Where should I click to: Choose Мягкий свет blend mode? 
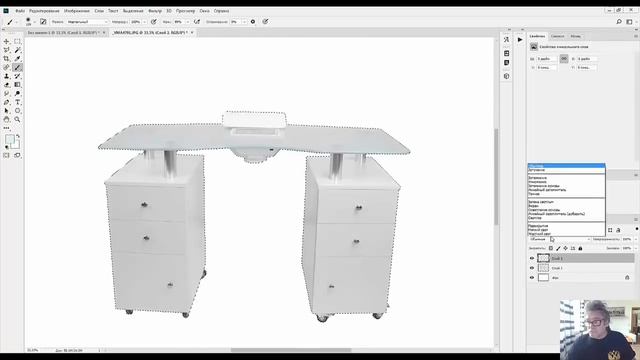[x=538, y=230]
